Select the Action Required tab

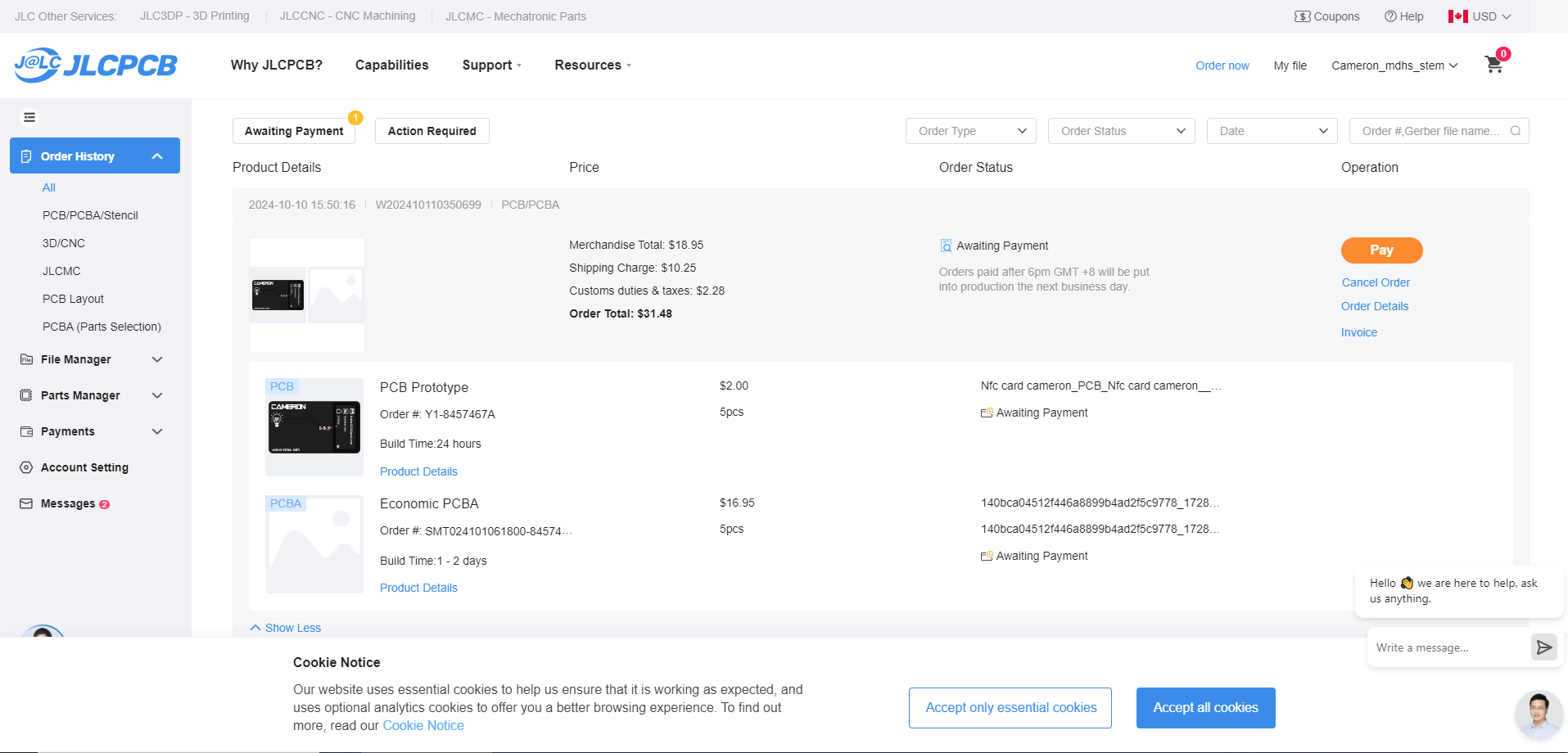432,131
